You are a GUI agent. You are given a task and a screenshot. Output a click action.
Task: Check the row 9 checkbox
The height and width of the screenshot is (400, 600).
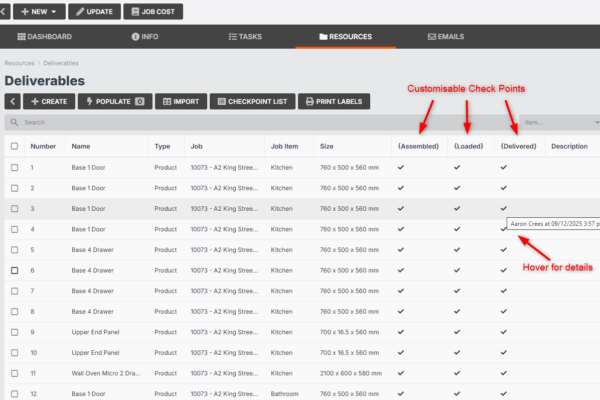[x=15, y=332]
